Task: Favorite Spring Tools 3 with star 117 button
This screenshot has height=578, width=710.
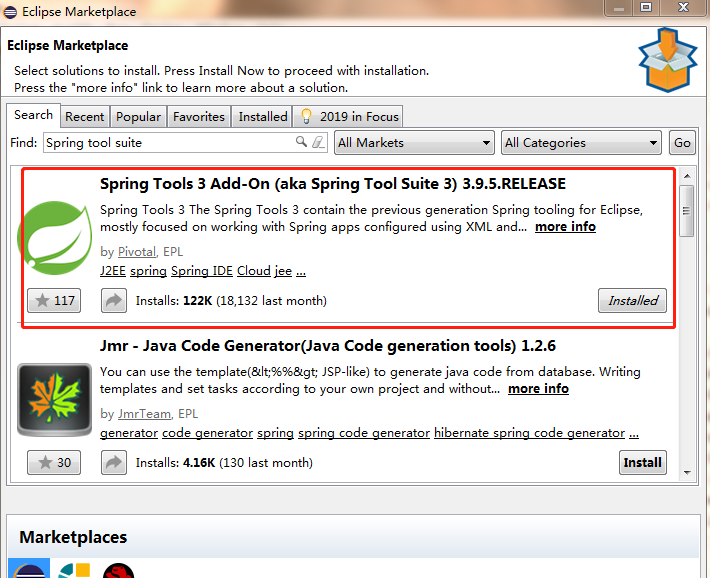Action: pos(54,300)
